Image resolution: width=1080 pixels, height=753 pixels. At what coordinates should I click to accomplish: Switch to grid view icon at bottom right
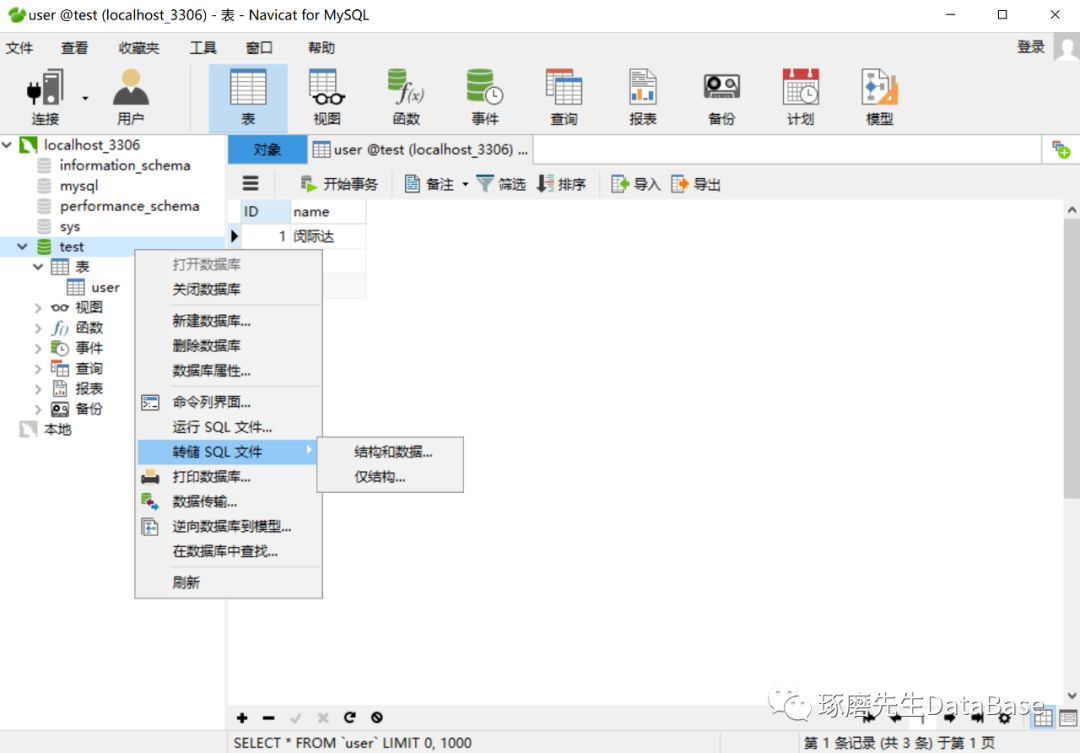1043,718
